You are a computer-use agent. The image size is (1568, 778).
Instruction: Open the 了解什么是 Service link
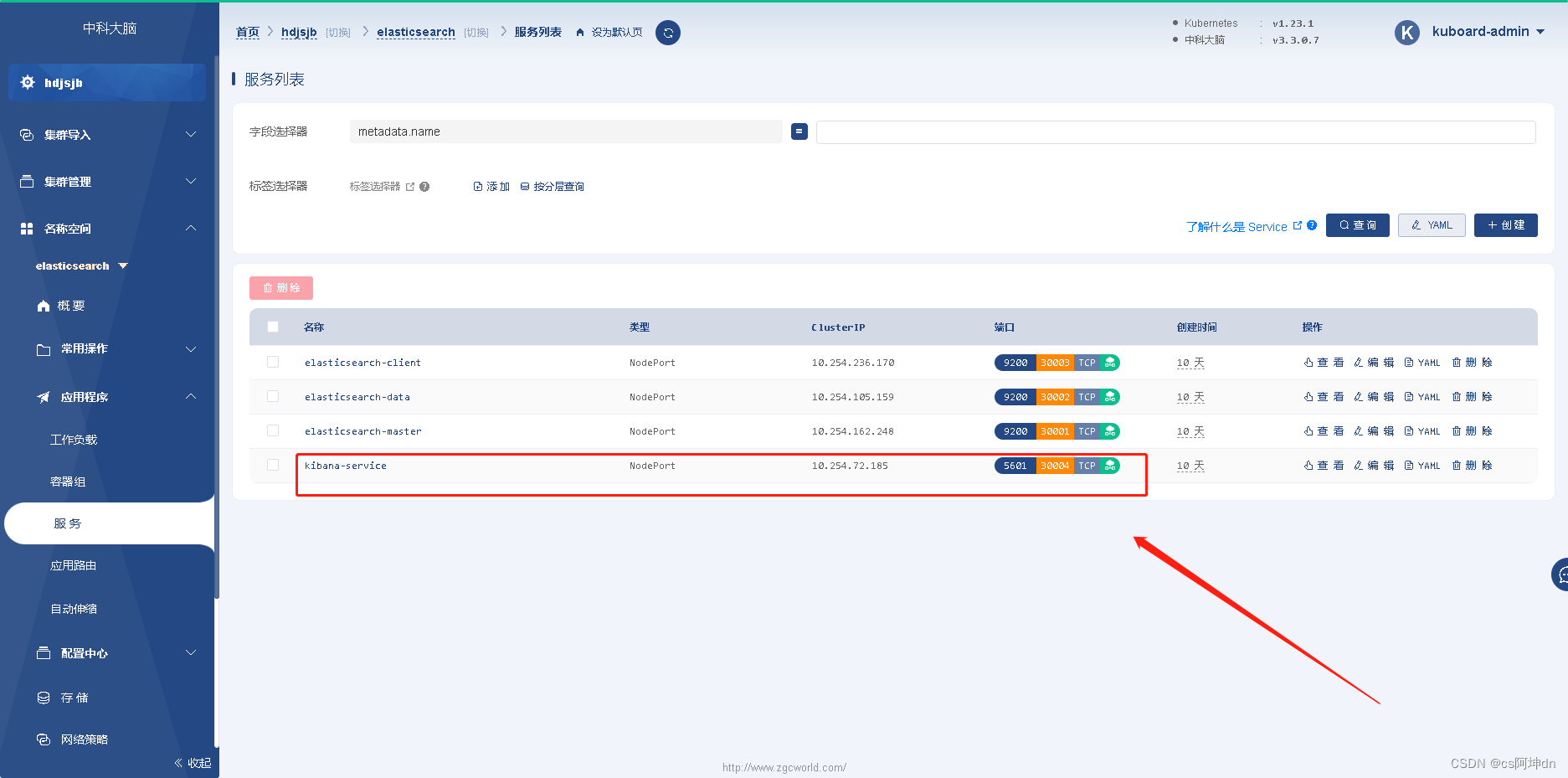click(1236, 227)
